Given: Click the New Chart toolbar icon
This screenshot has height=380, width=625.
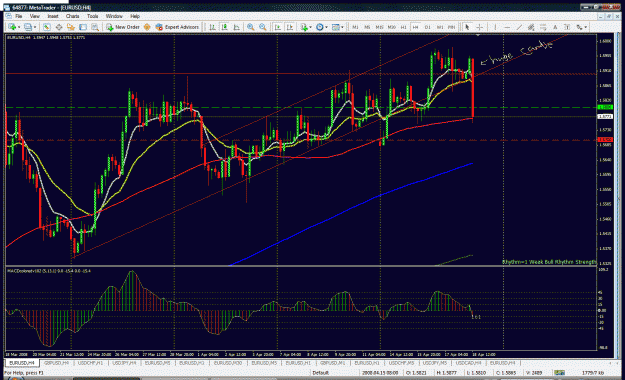Looking at the screenshot, I should tap(12, 27).
